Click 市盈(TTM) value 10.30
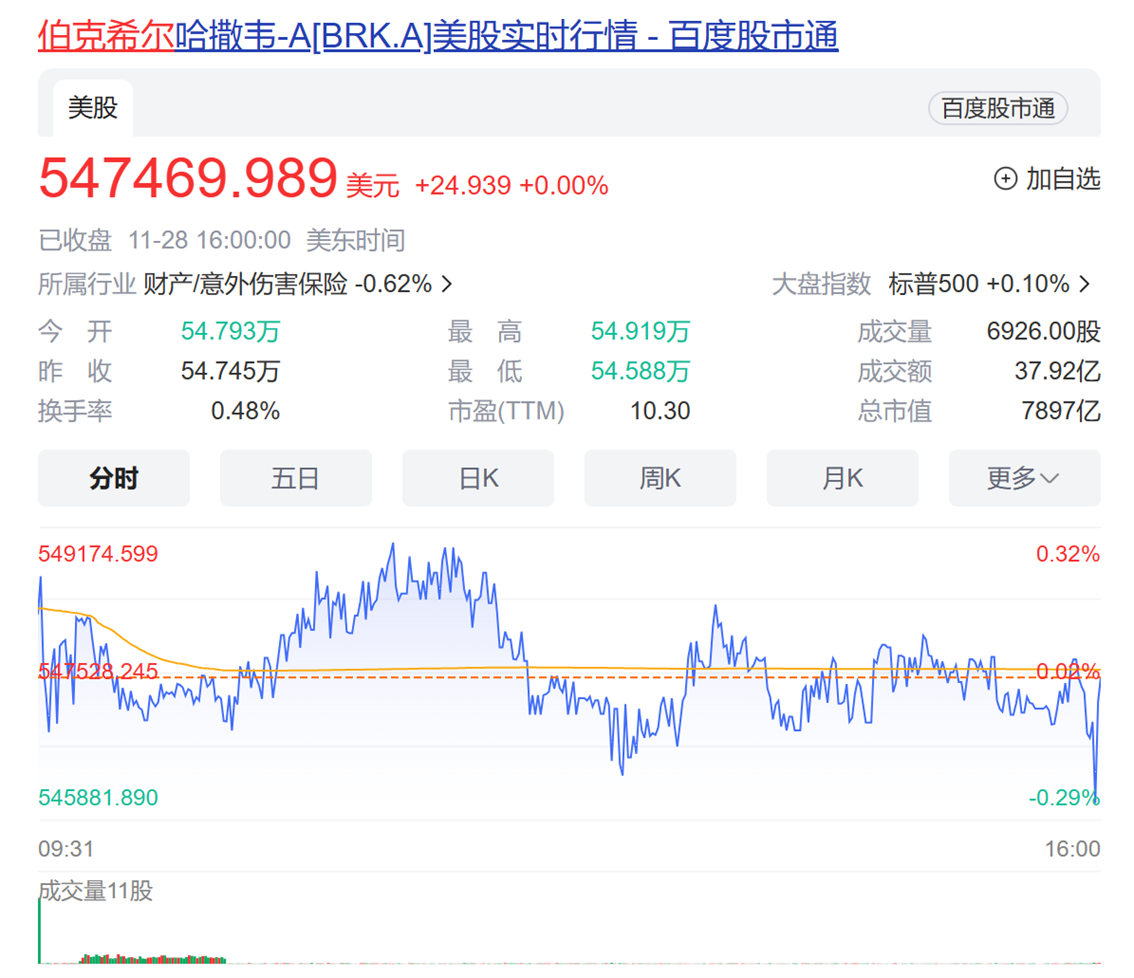This screenshot has height=978, width=1134. (x=660, y=411)
